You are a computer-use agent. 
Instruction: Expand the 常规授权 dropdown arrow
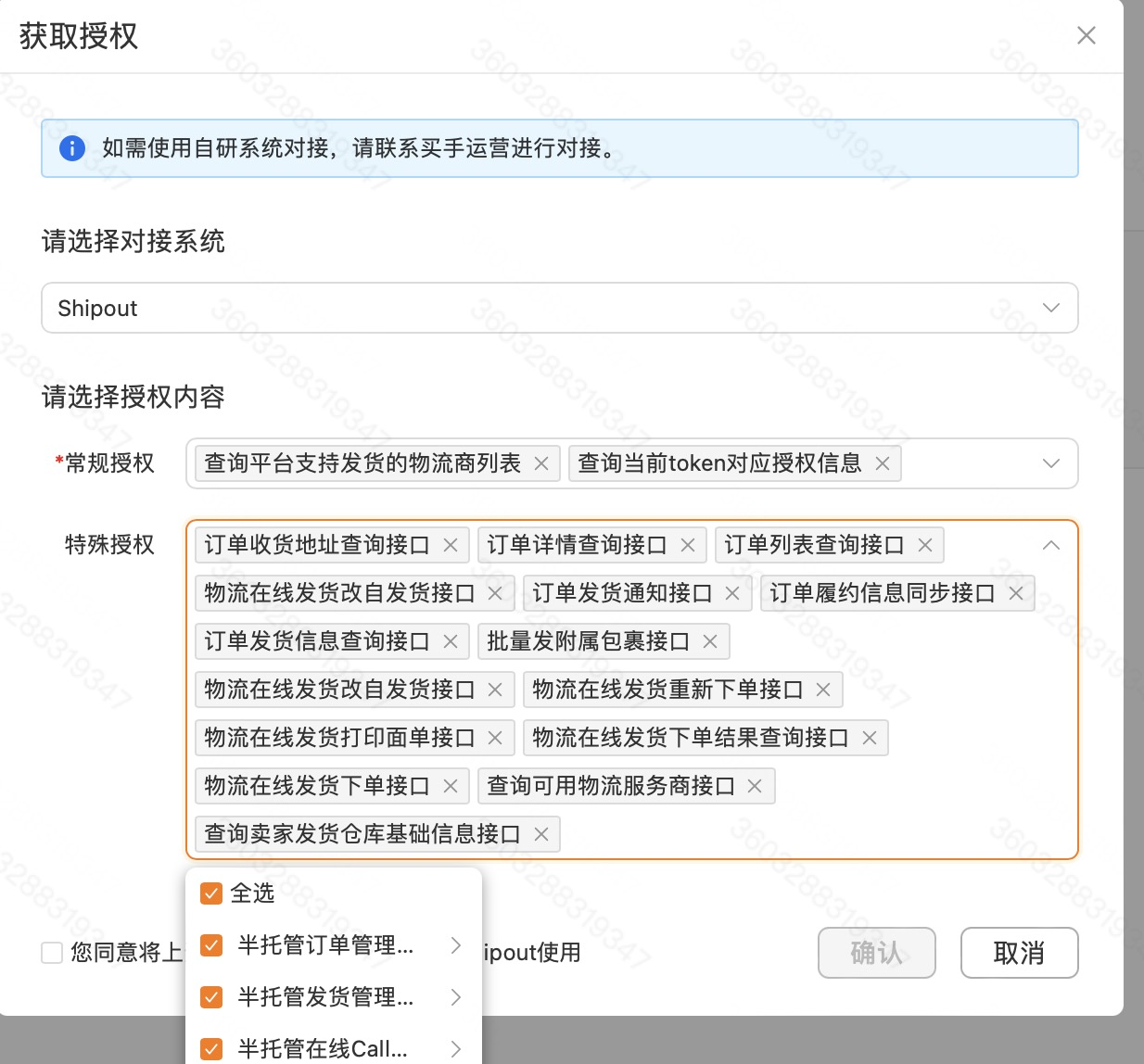(1050, 463)
